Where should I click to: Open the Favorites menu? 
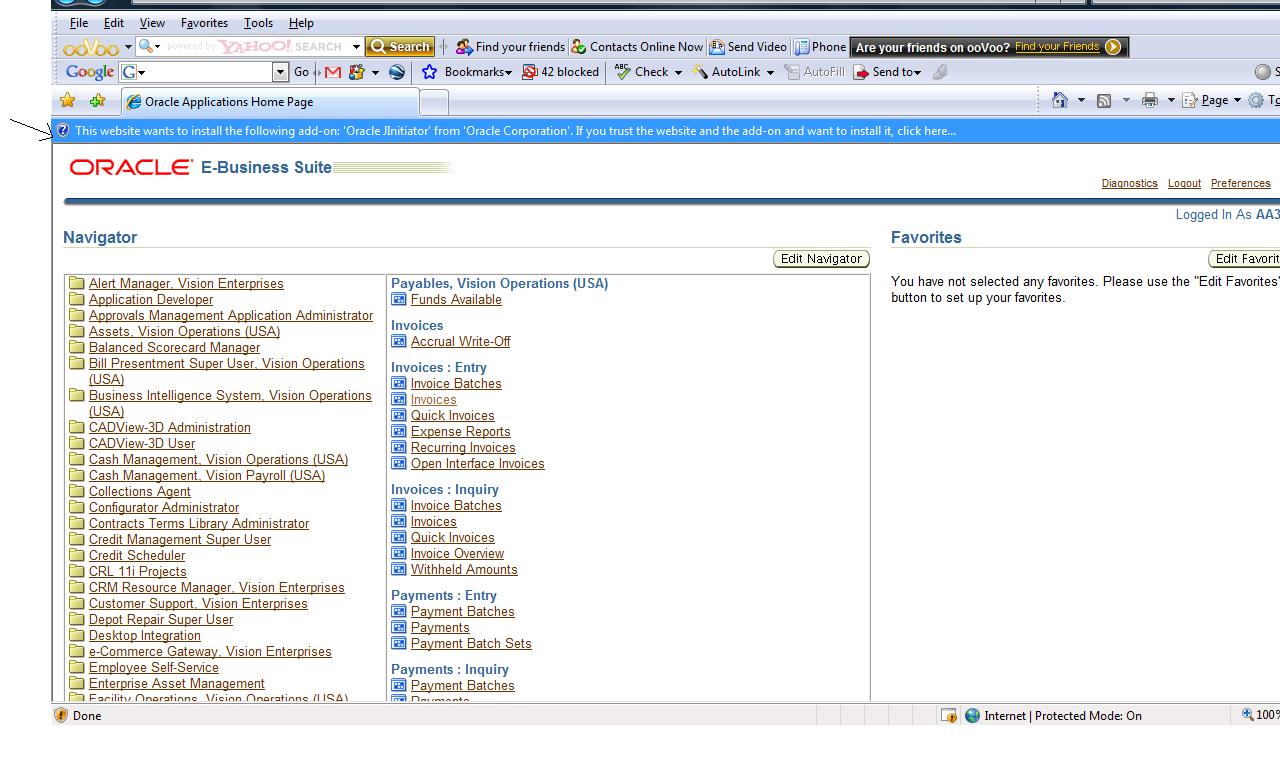pos(204,23)
